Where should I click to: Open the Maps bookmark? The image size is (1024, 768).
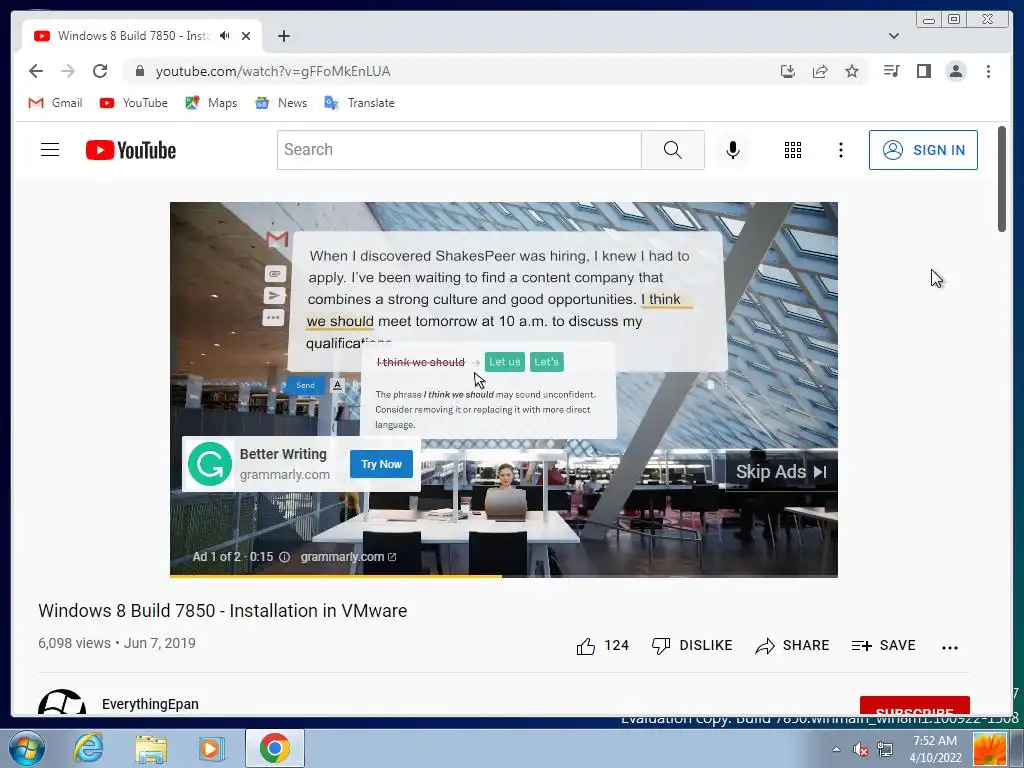(x=211, y=103)
